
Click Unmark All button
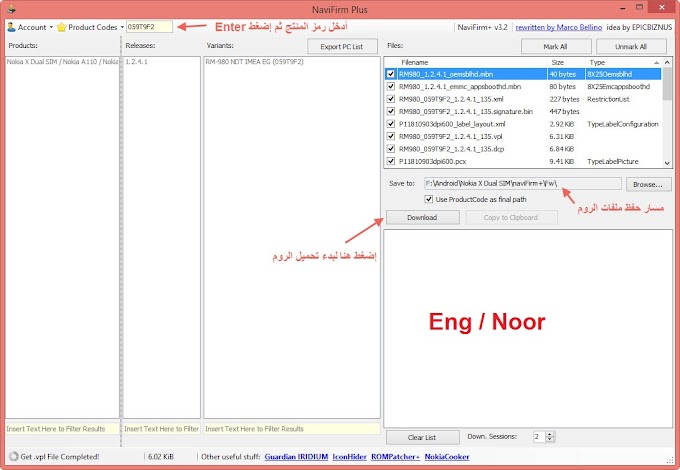tap(631, 46)
